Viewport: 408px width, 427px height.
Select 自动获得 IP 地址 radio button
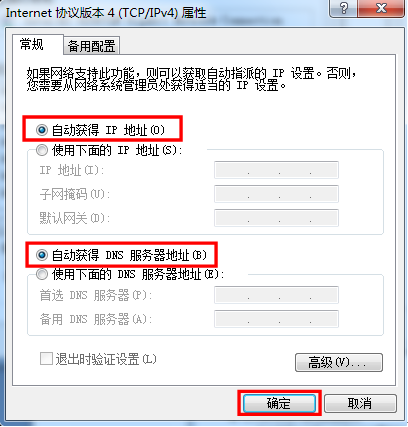42,130
